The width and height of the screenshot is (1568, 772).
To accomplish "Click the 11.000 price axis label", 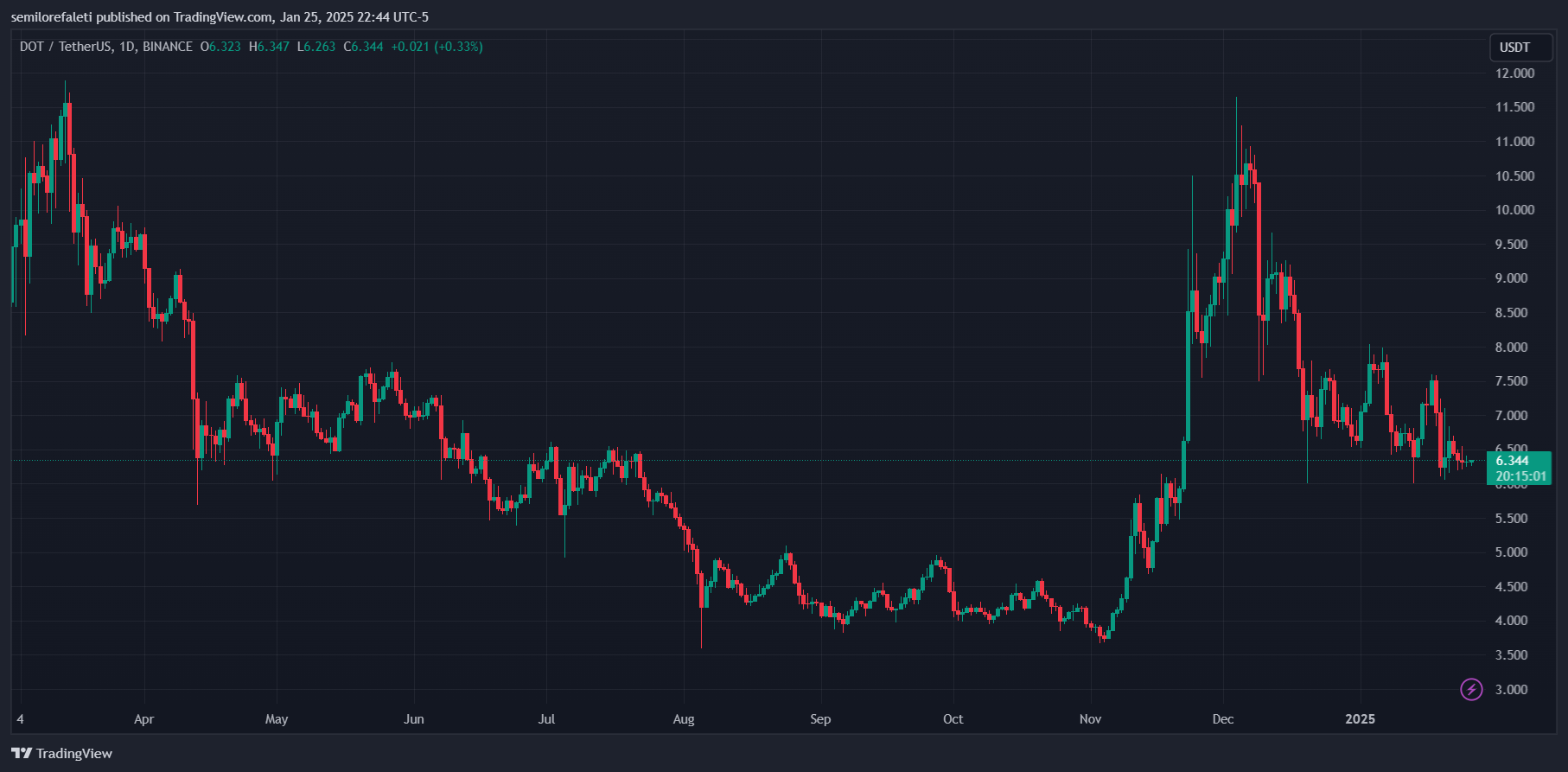I will (1515, 142).
